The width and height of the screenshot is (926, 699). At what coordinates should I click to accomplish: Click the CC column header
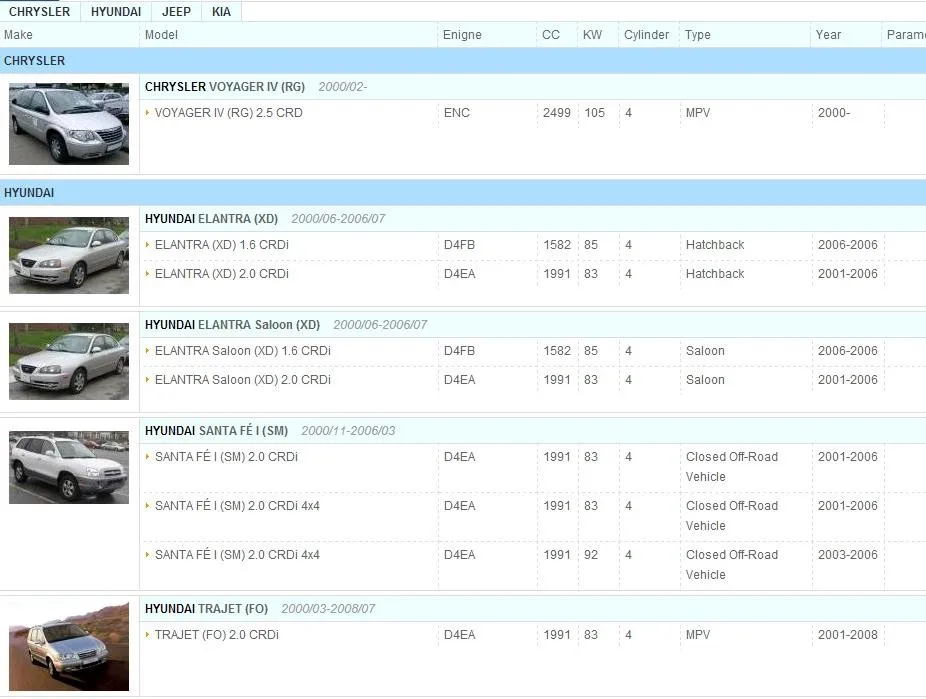tap(551, 35)
